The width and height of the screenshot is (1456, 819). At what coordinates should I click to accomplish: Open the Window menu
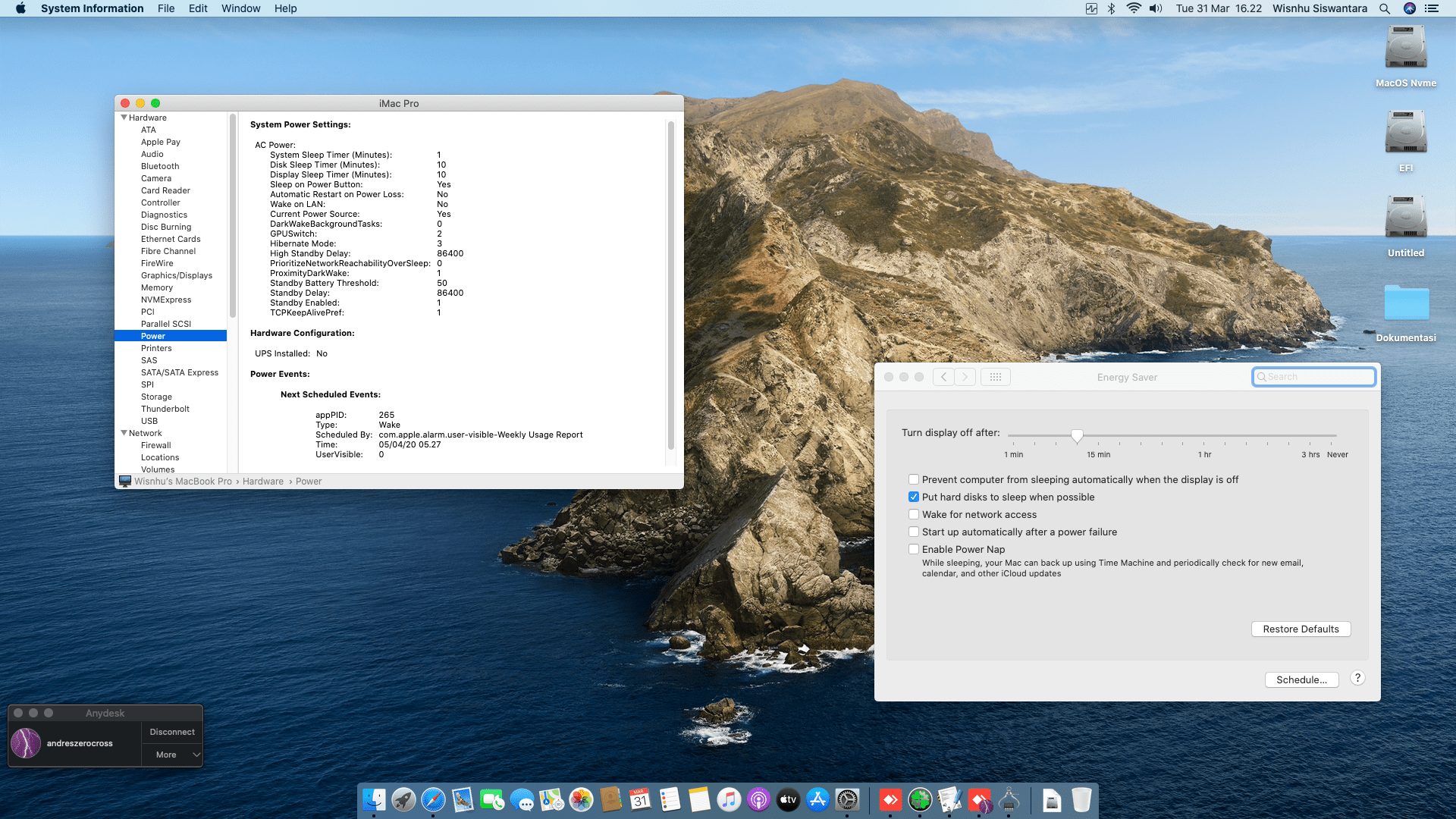[x=240, y=8]
